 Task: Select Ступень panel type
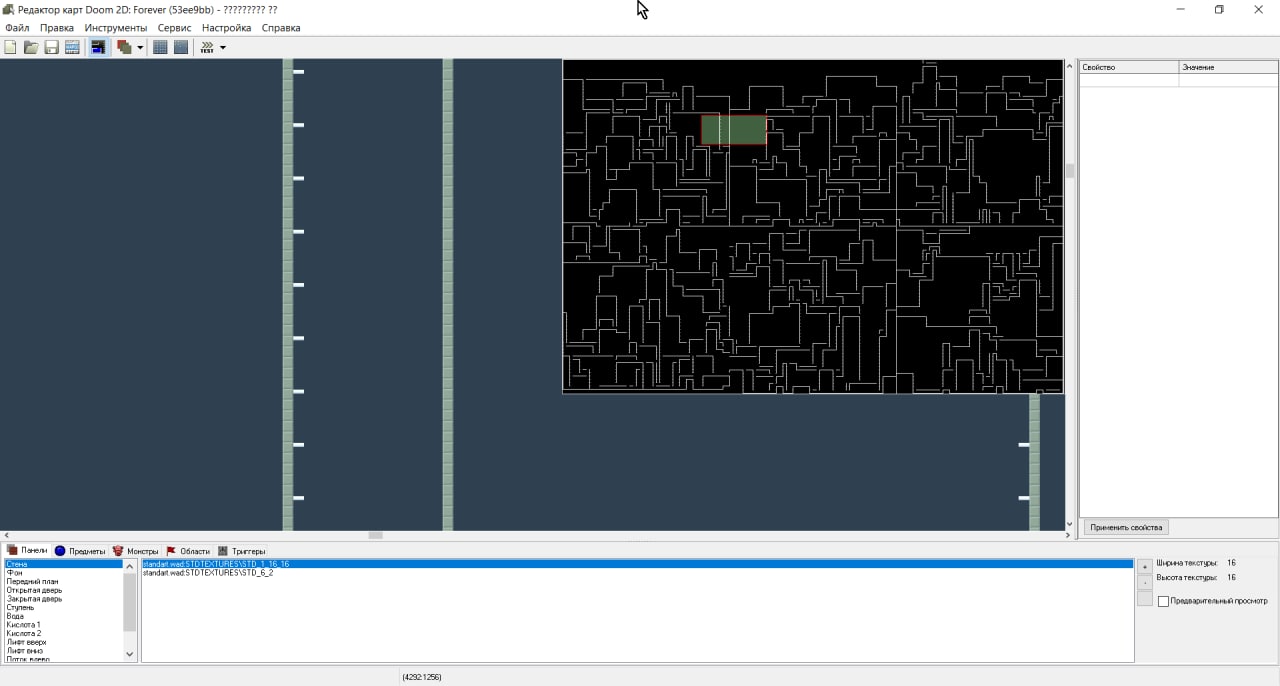pyautogui.click(x=64, y=607)
